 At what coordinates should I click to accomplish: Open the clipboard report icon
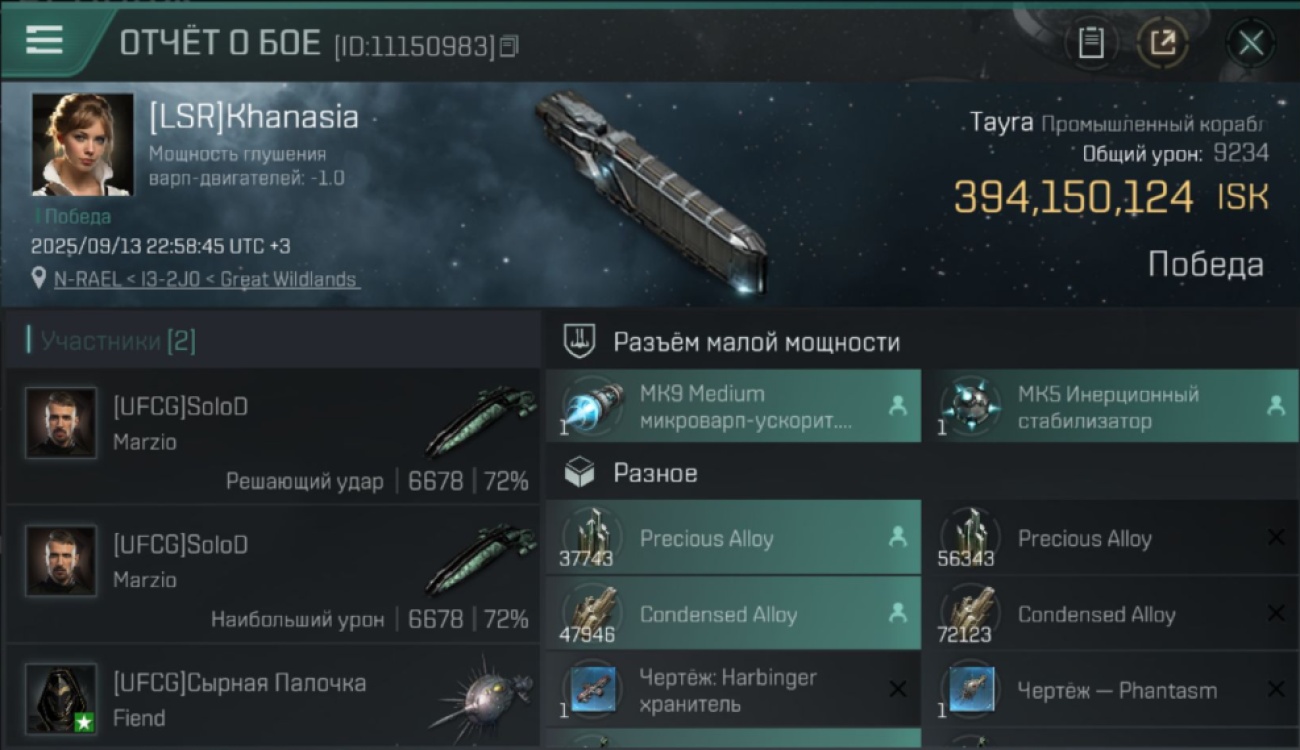pos(1091,42)
